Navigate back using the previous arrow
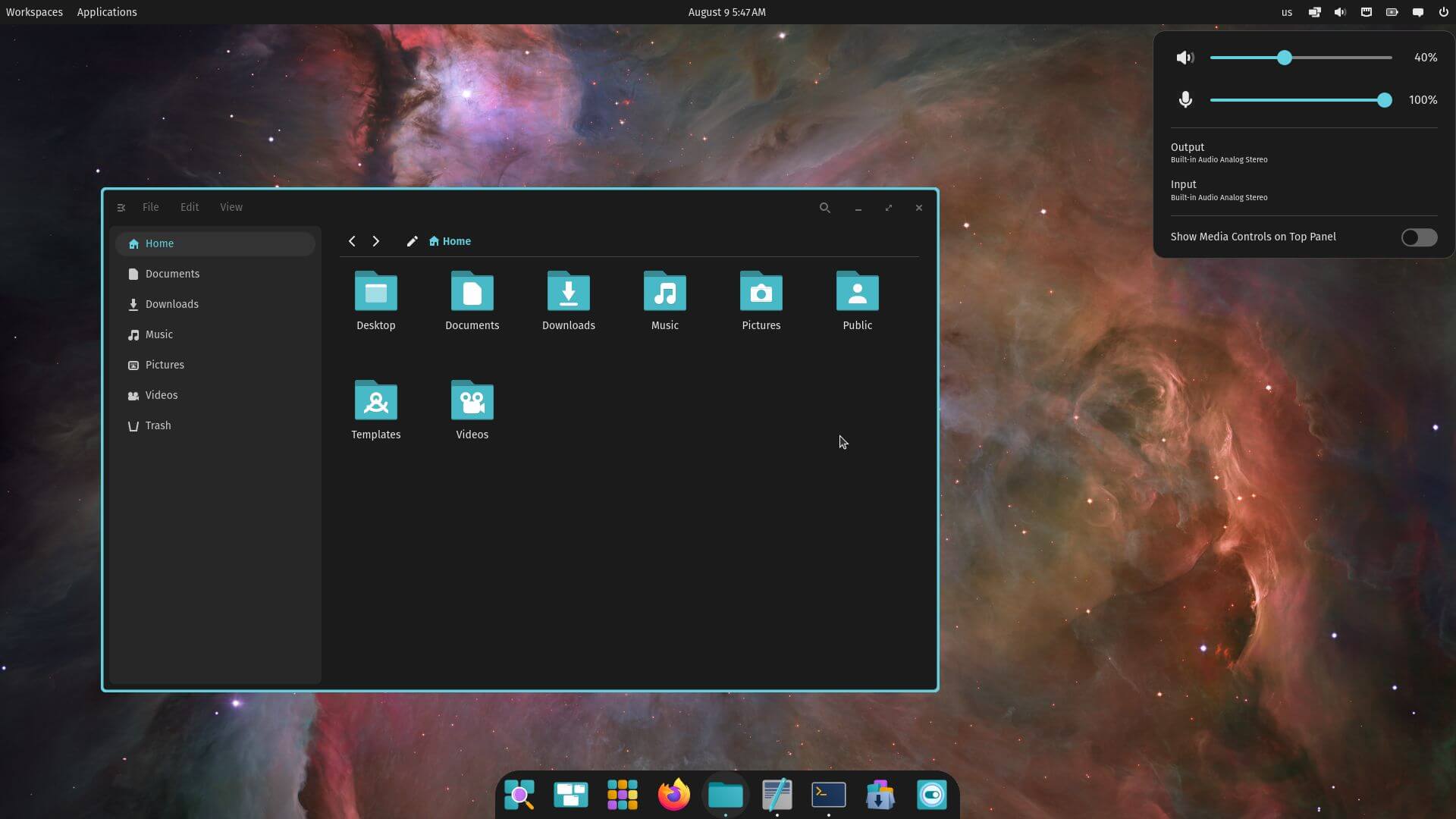Image resolution: width=1456 pixels, height=819 pixels. click(x=352, y=240)
